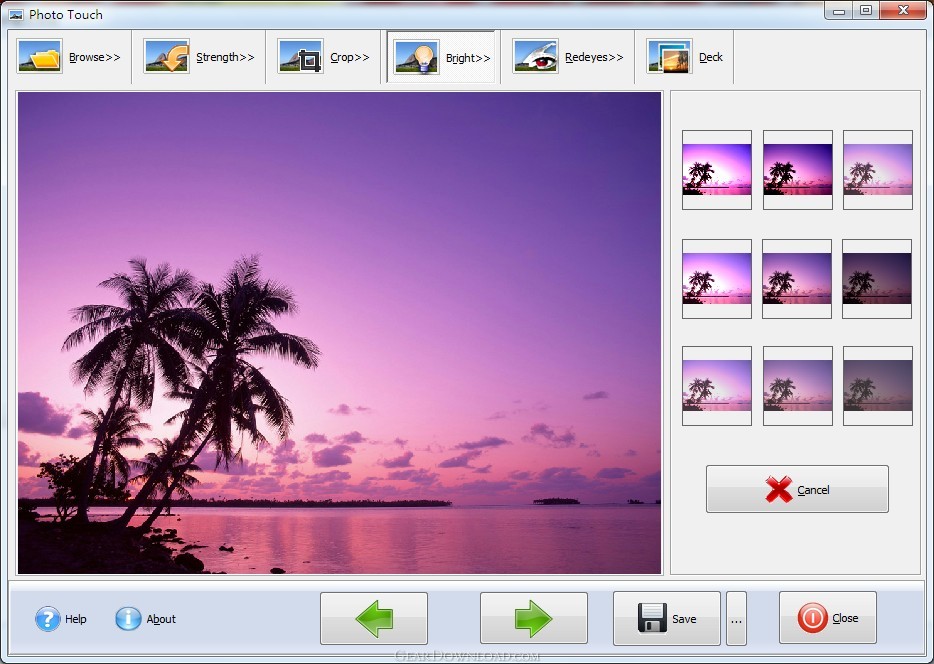Select top-right washed-out preset thumbnail
The image size is (934, 664).
click(877, 170)
